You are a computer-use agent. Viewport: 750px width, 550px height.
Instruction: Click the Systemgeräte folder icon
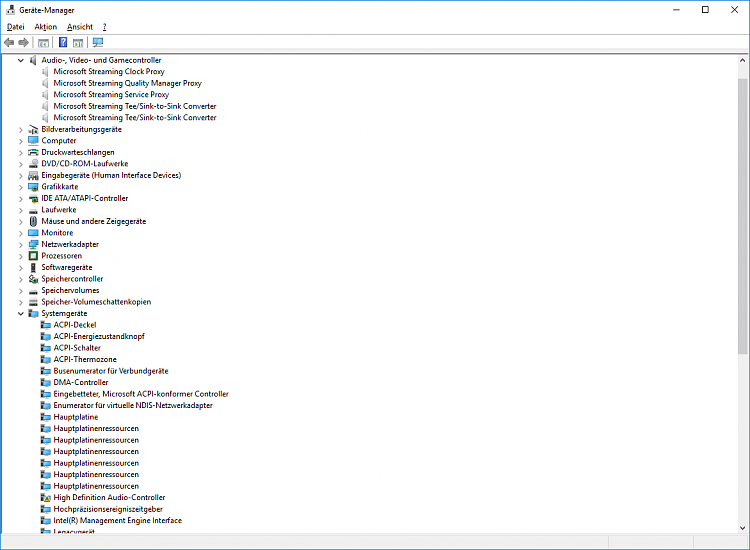point(33,314)
